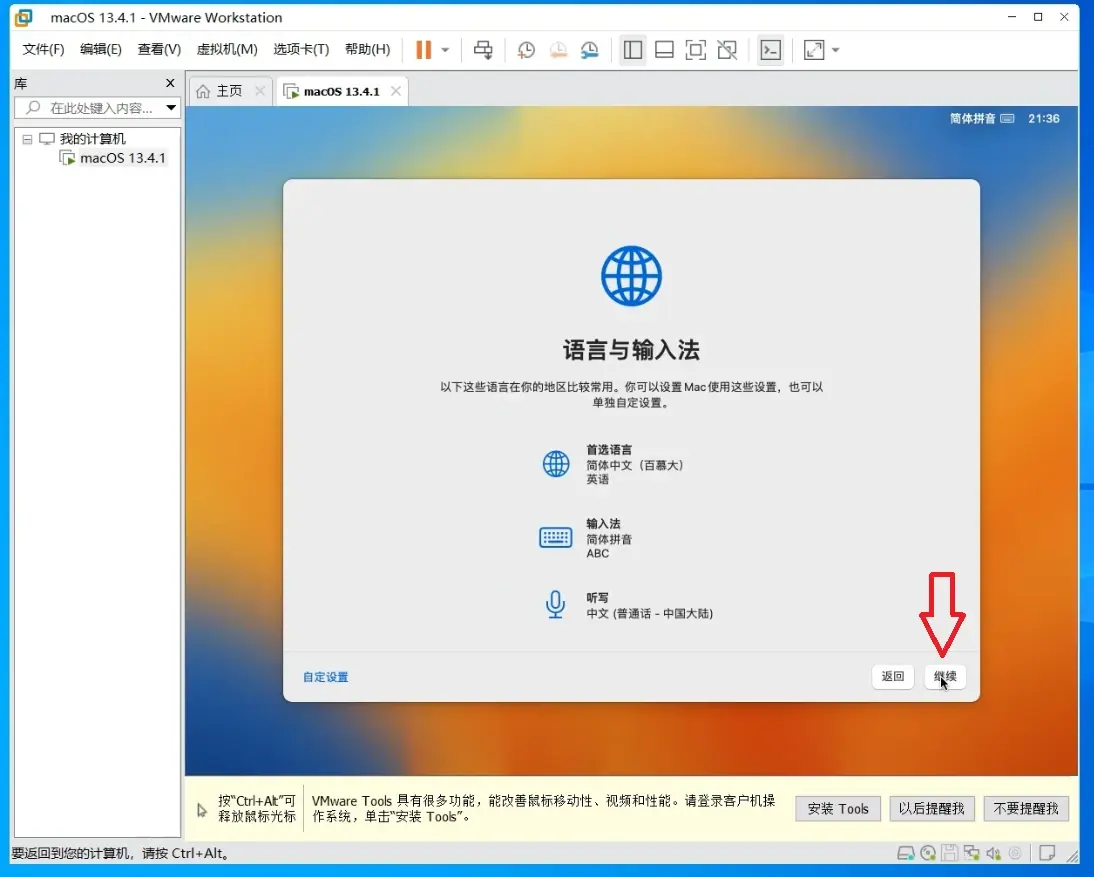Open the 帮助(H) menu
Viewport: 1094px width, 877px height.
(x=367, y=50)
